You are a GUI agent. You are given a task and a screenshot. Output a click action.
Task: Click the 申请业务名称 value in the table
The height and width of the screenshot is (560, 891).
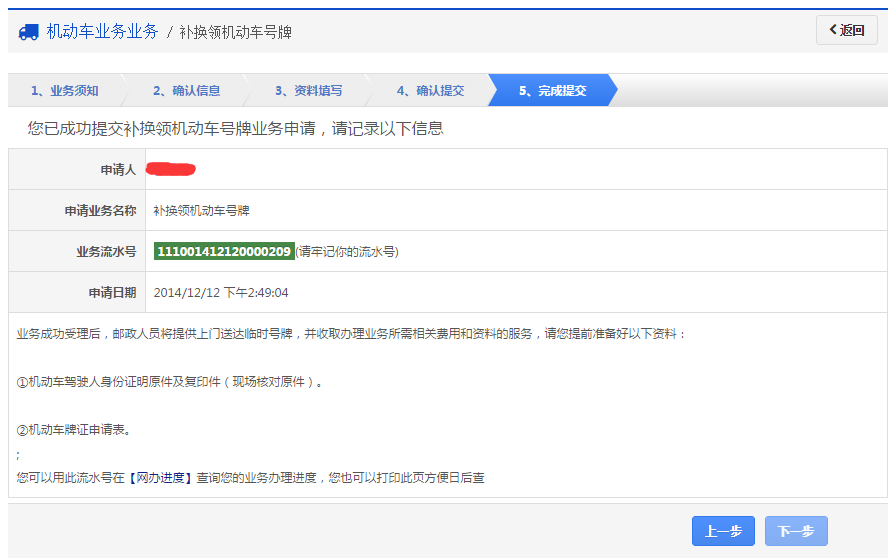click(x=201, y=211)
